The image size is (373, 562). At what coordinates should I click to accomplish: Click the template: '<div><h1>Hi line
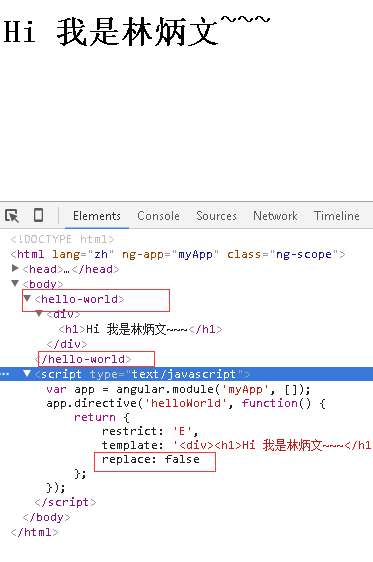tap(236, 445)
